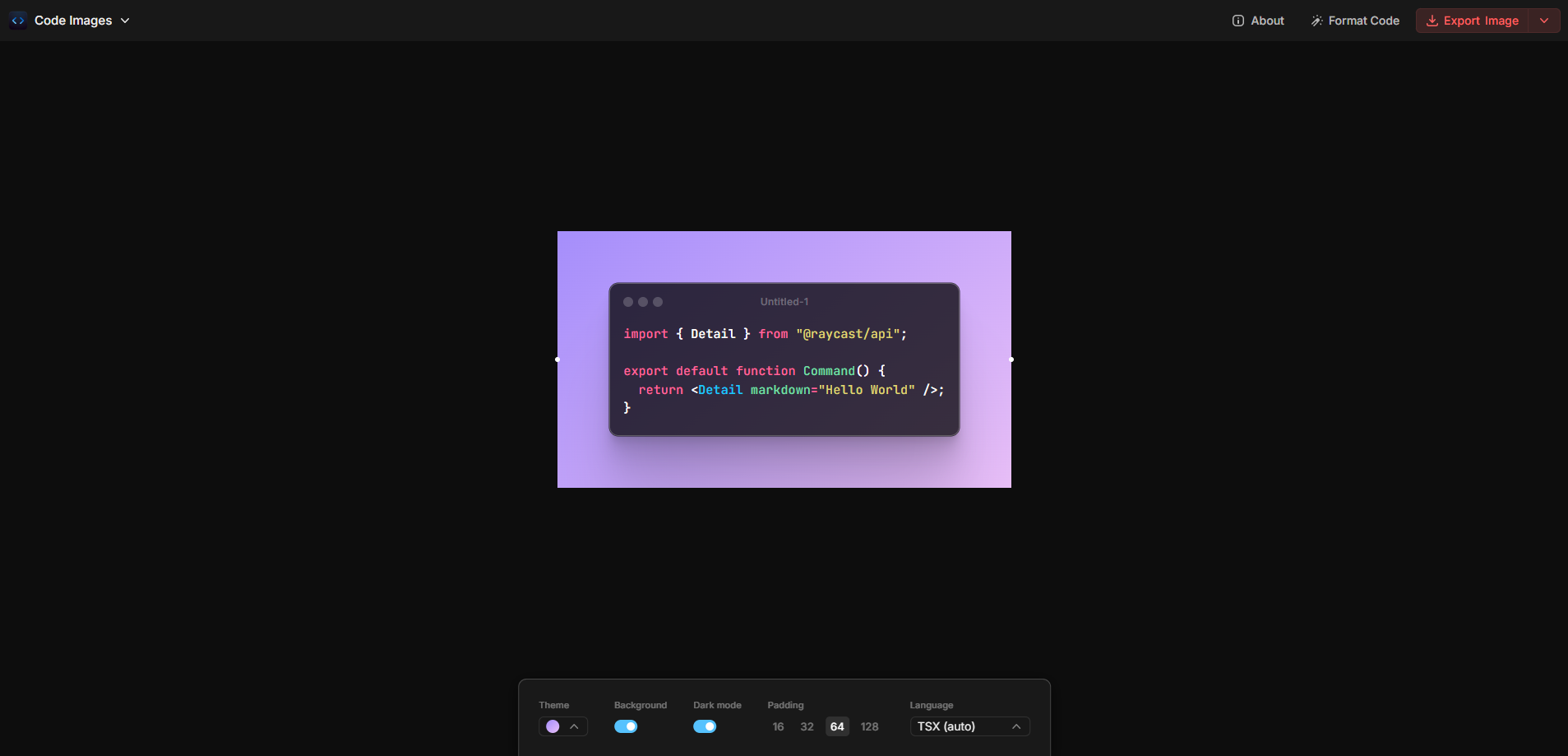Click the About info icon

(1237, 21)
